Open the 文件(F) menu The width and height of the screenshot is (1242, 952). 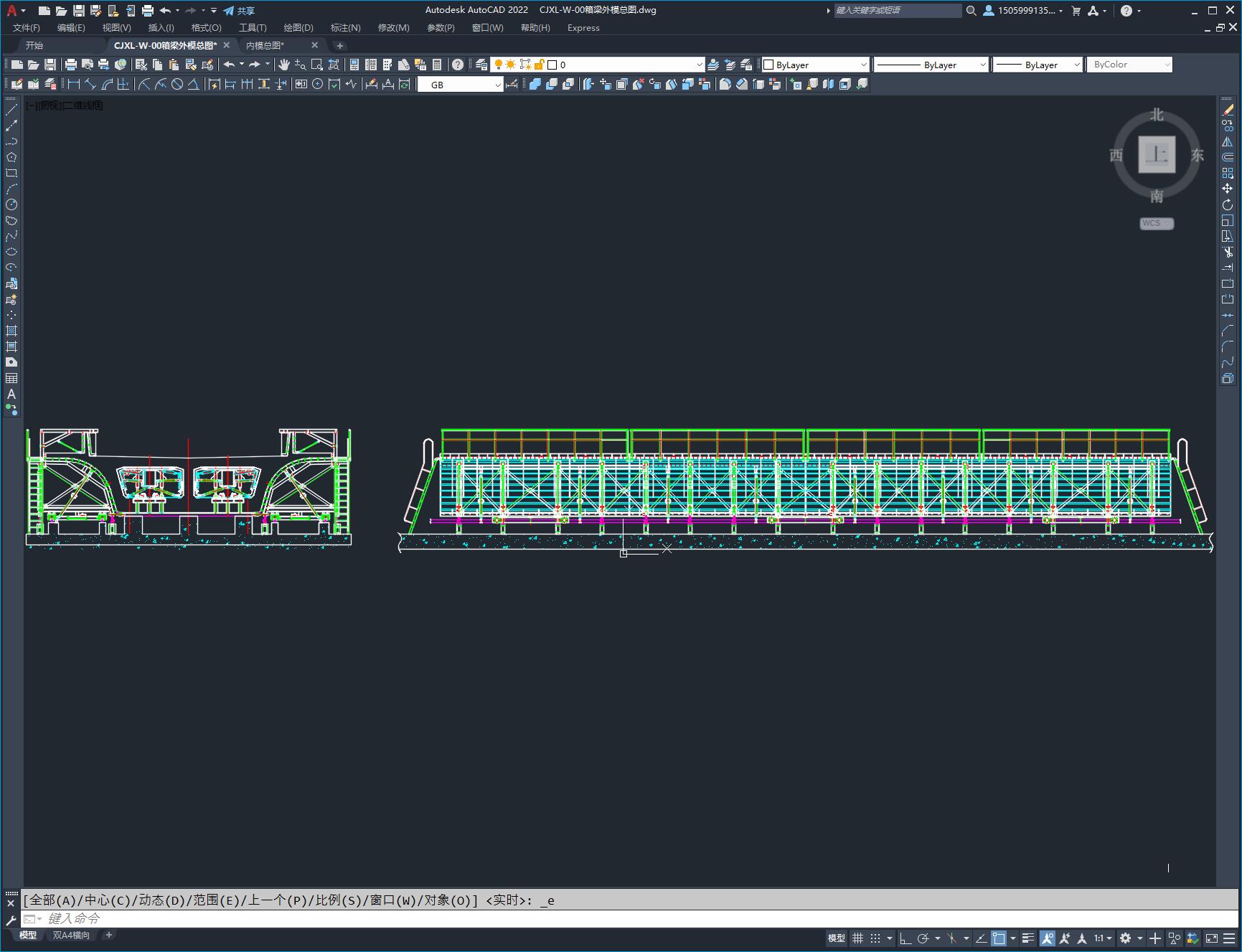[27, 28]
